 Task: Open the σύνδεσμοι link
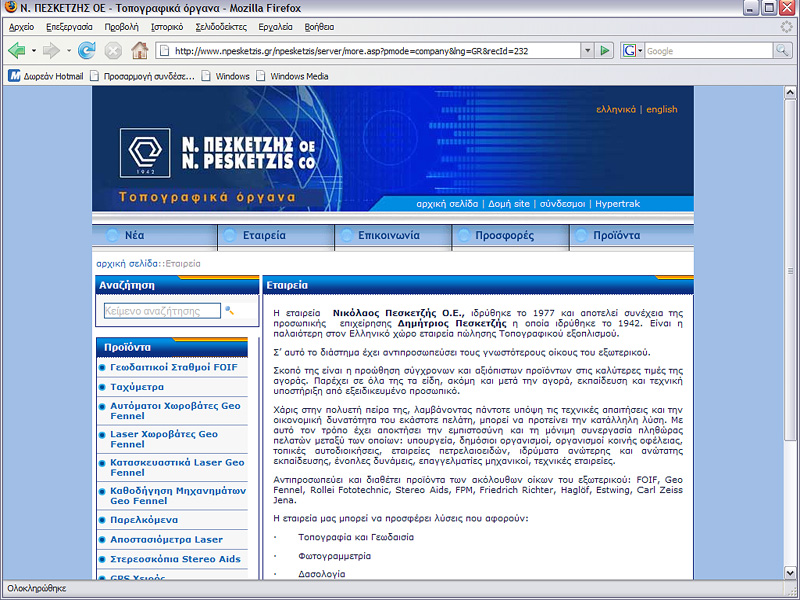pos(562,204)
